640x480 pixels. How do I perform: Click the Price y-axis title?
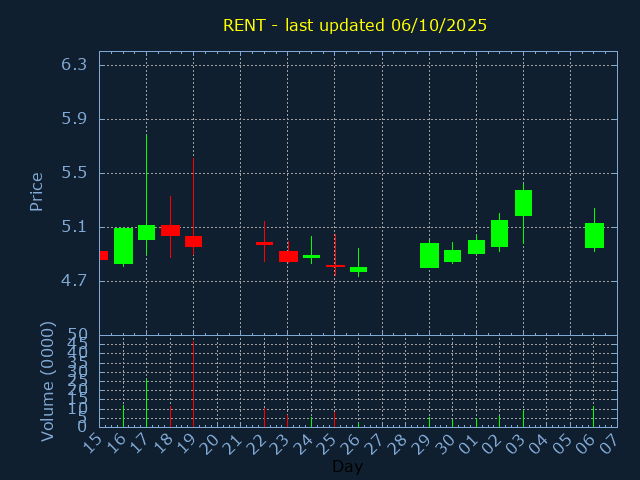37,191
